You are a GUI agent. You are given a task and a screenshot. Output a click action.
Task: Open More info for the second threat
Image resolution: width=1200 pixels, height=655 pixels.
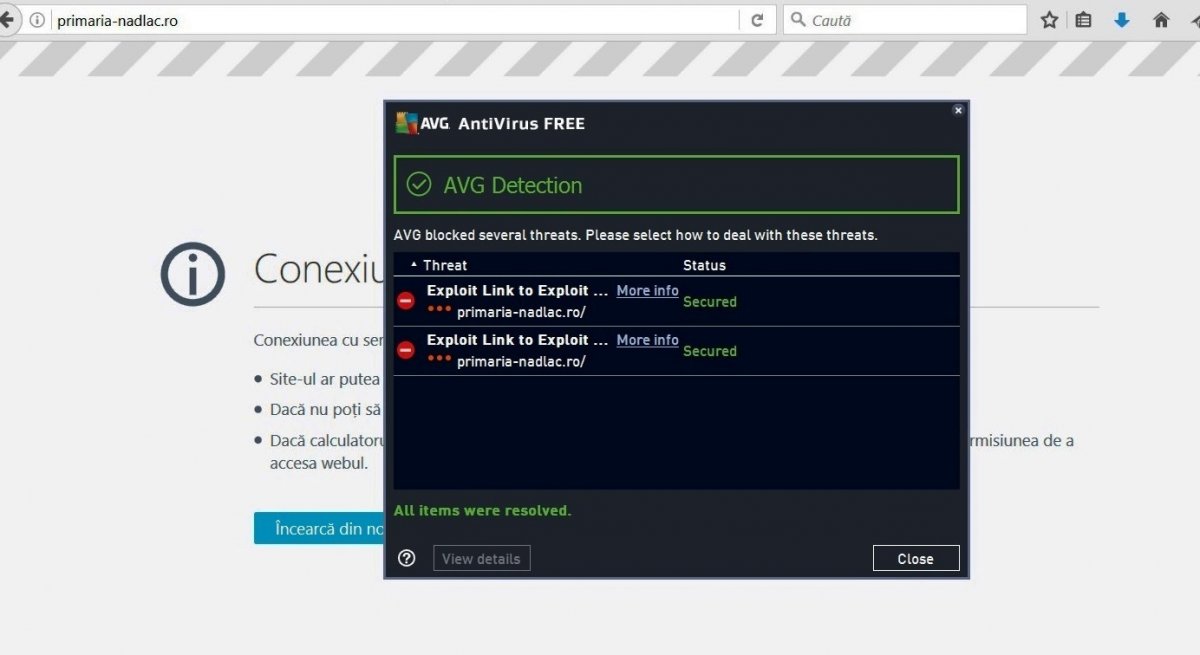click(x=647, y=340)
